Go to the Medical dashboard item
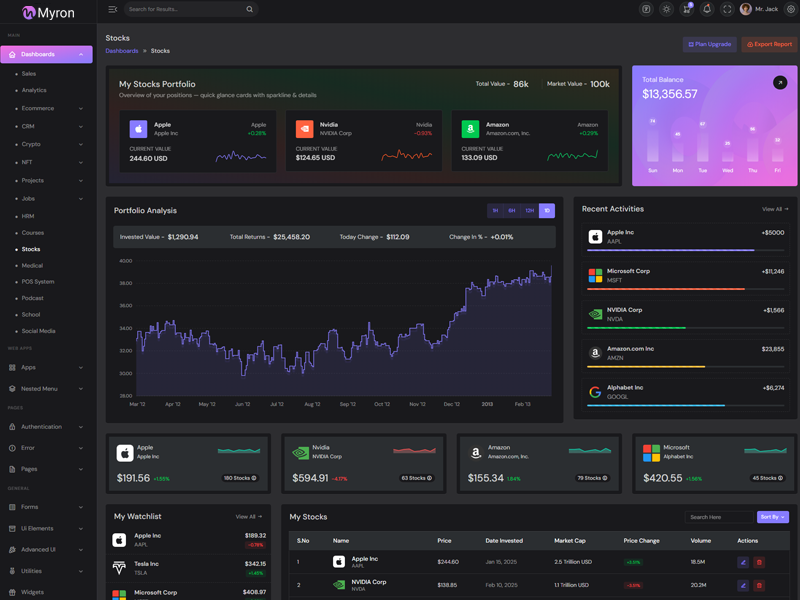This screenshot has width=800, height=600. click(x=32, y=266)
